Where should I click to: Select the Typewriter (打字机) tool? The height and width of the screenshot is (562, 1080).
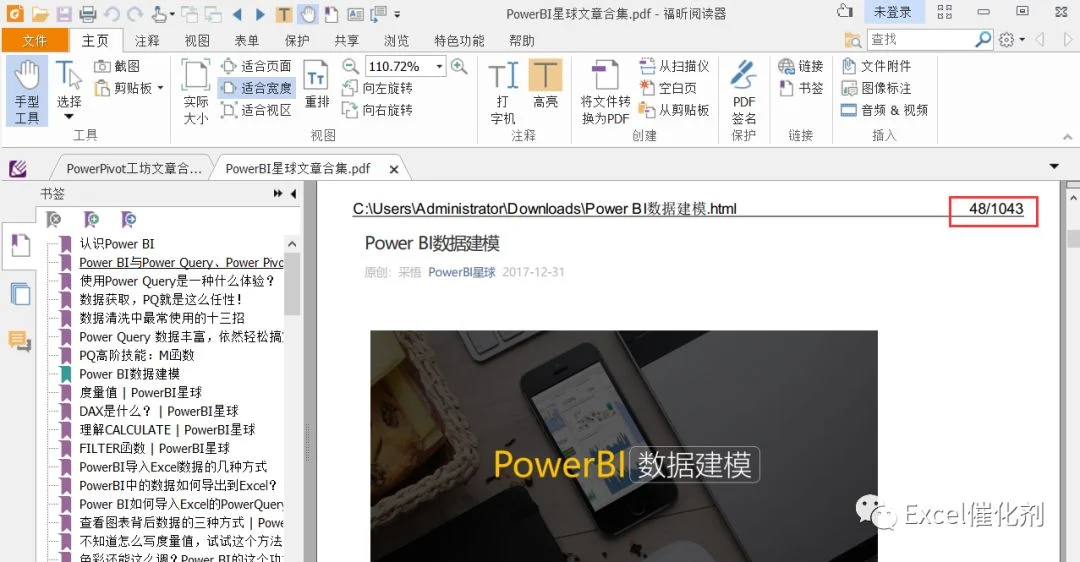pos(503,92)
